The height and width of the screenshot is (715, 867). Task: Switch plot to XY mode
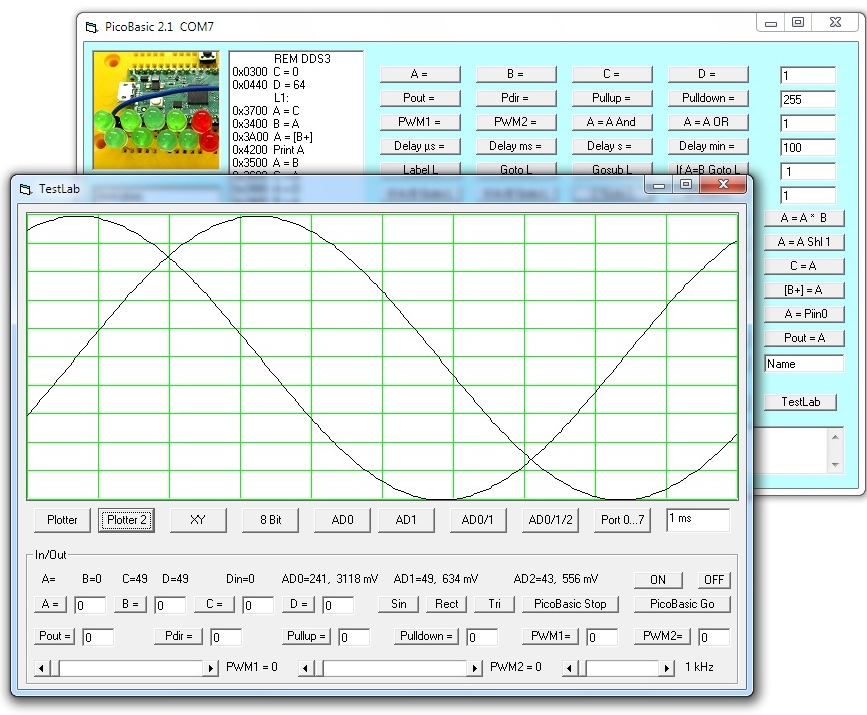coord(198,520)
